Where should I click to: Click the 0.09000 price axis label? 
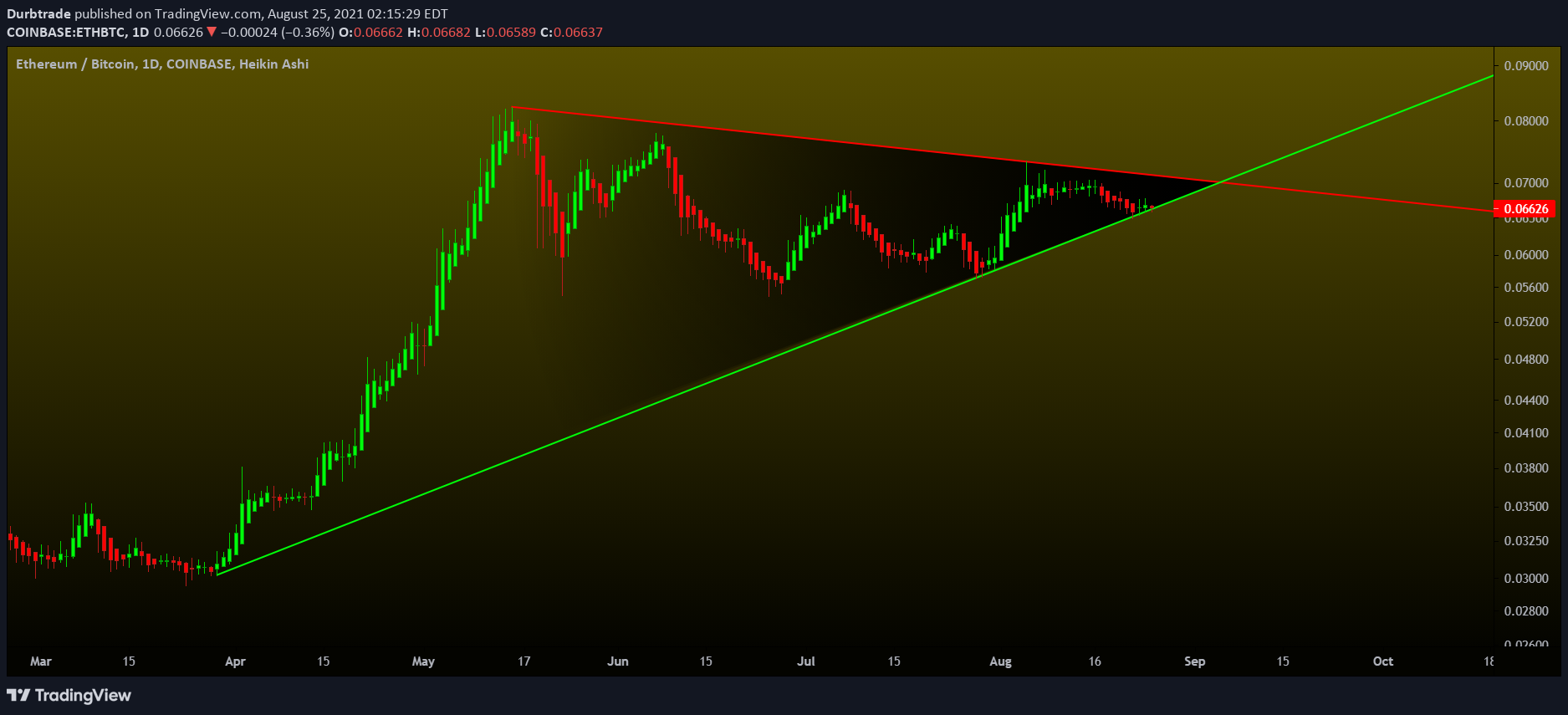[x=1526, y=65]
